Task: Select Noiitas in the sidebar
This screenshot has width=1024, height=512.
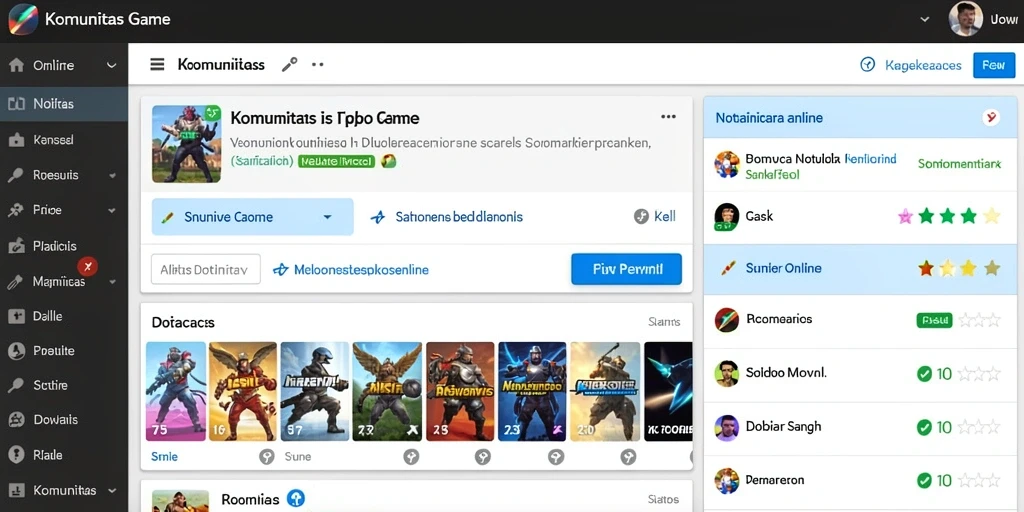Action: pos(64,104)
